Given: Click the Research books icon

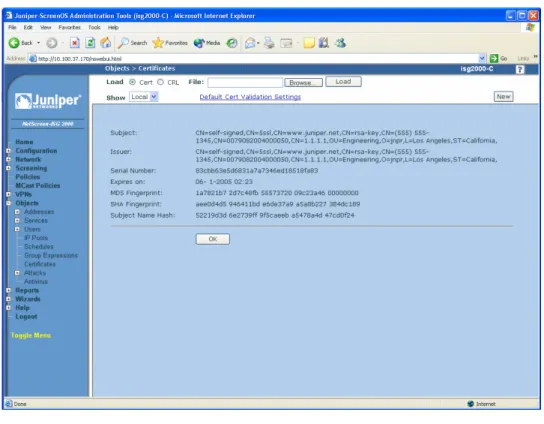Looking at the screenshot, I should tap(324, 43).
